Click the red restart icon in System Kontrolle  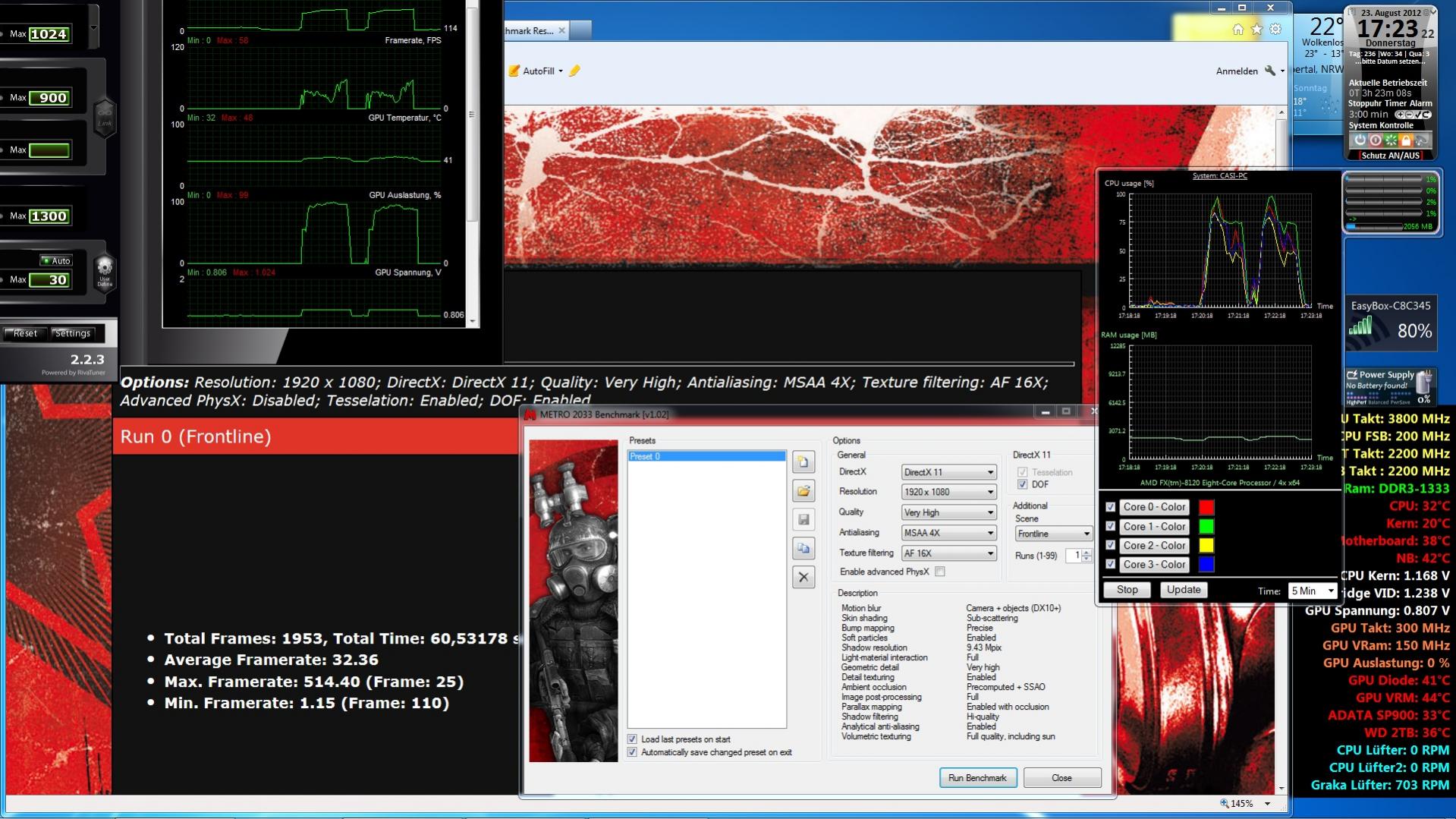tap(1375, 140)
